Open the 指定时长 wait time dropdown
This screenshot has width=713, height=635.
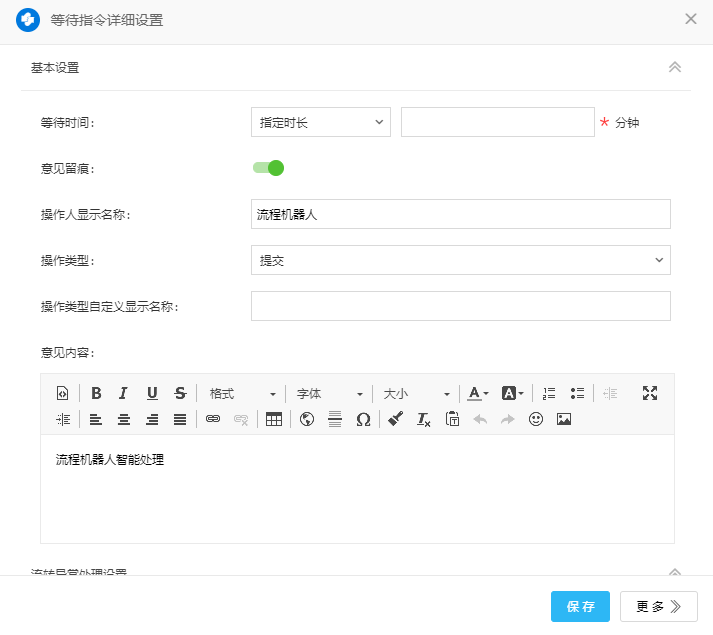(320, 122)
